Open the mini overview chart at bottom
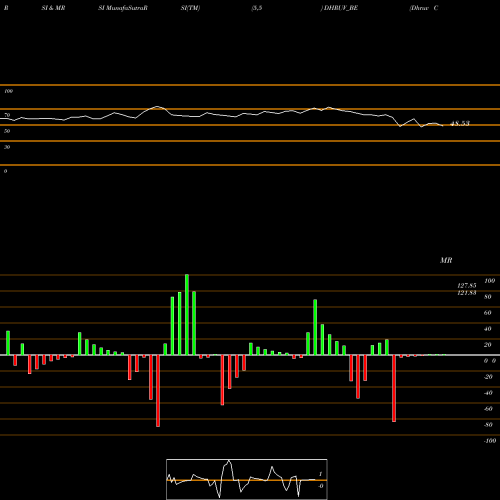This screenshot has height=500, width=500. 247,479
